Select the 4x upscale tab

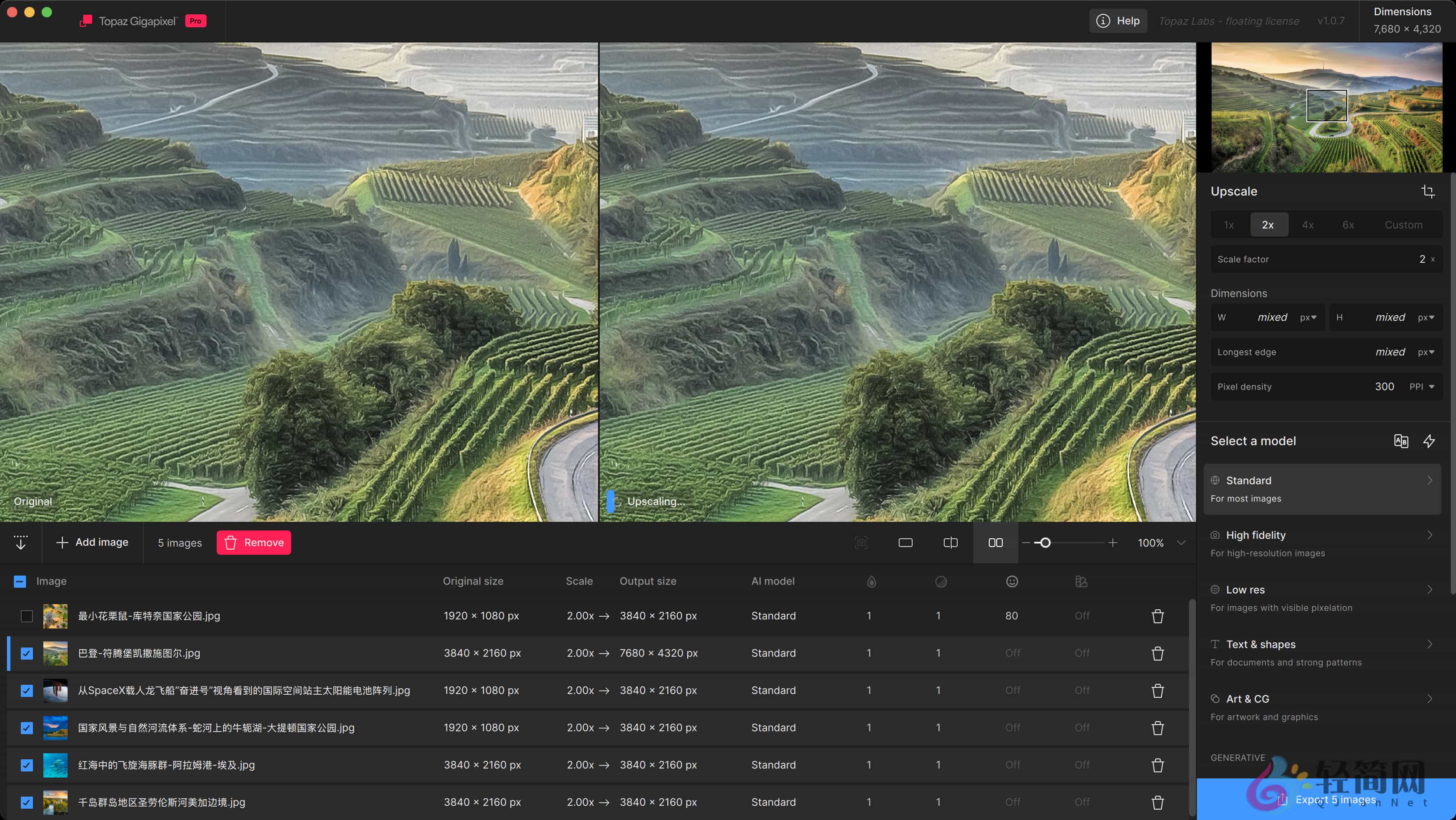1307,225
